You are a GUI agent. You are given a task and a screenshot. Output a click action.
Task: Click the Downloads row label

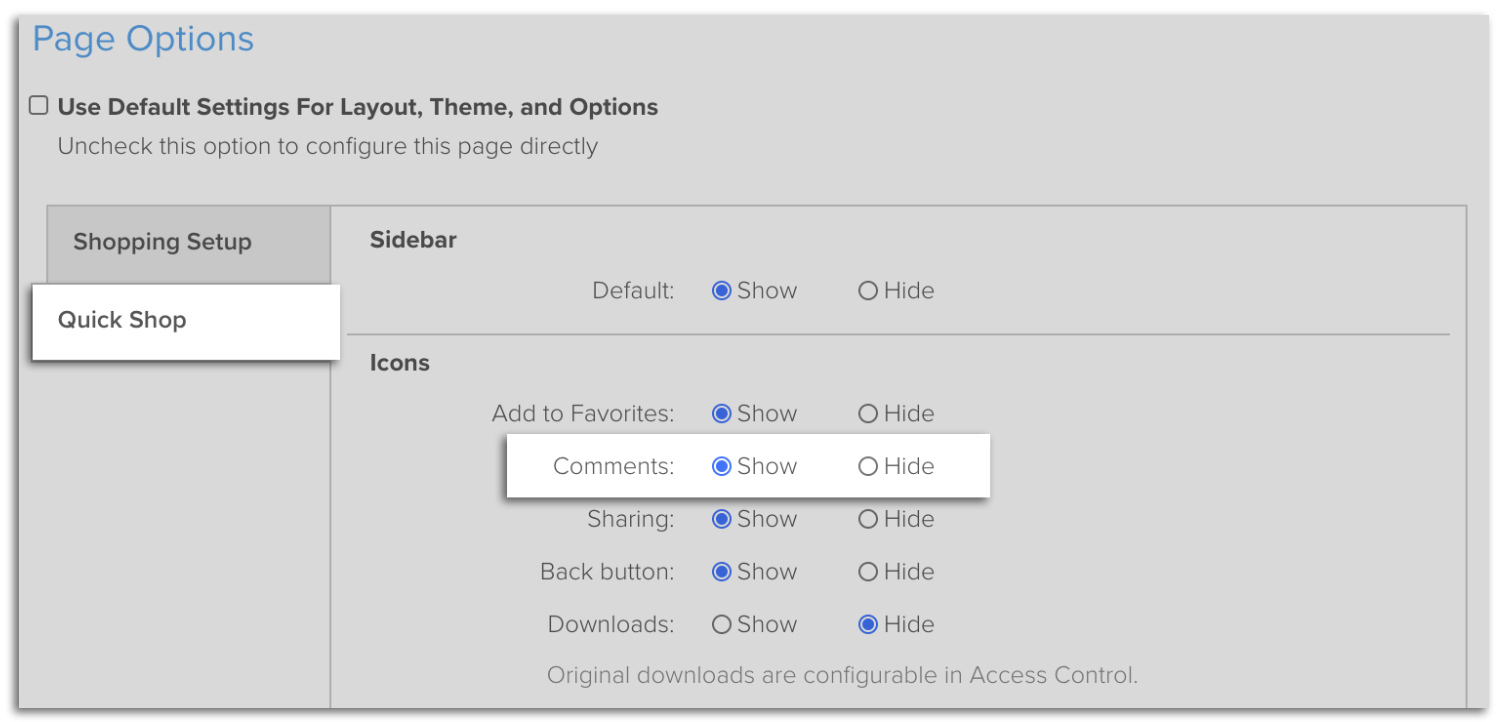pos(611,624)
